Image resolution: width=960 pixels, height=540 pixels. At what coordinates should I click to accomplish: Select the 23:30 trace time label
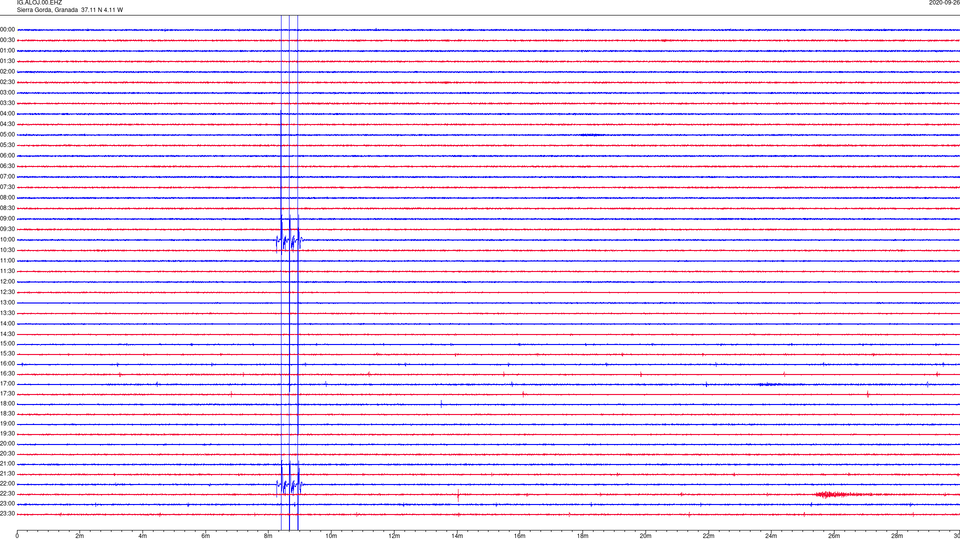(8, 514)
